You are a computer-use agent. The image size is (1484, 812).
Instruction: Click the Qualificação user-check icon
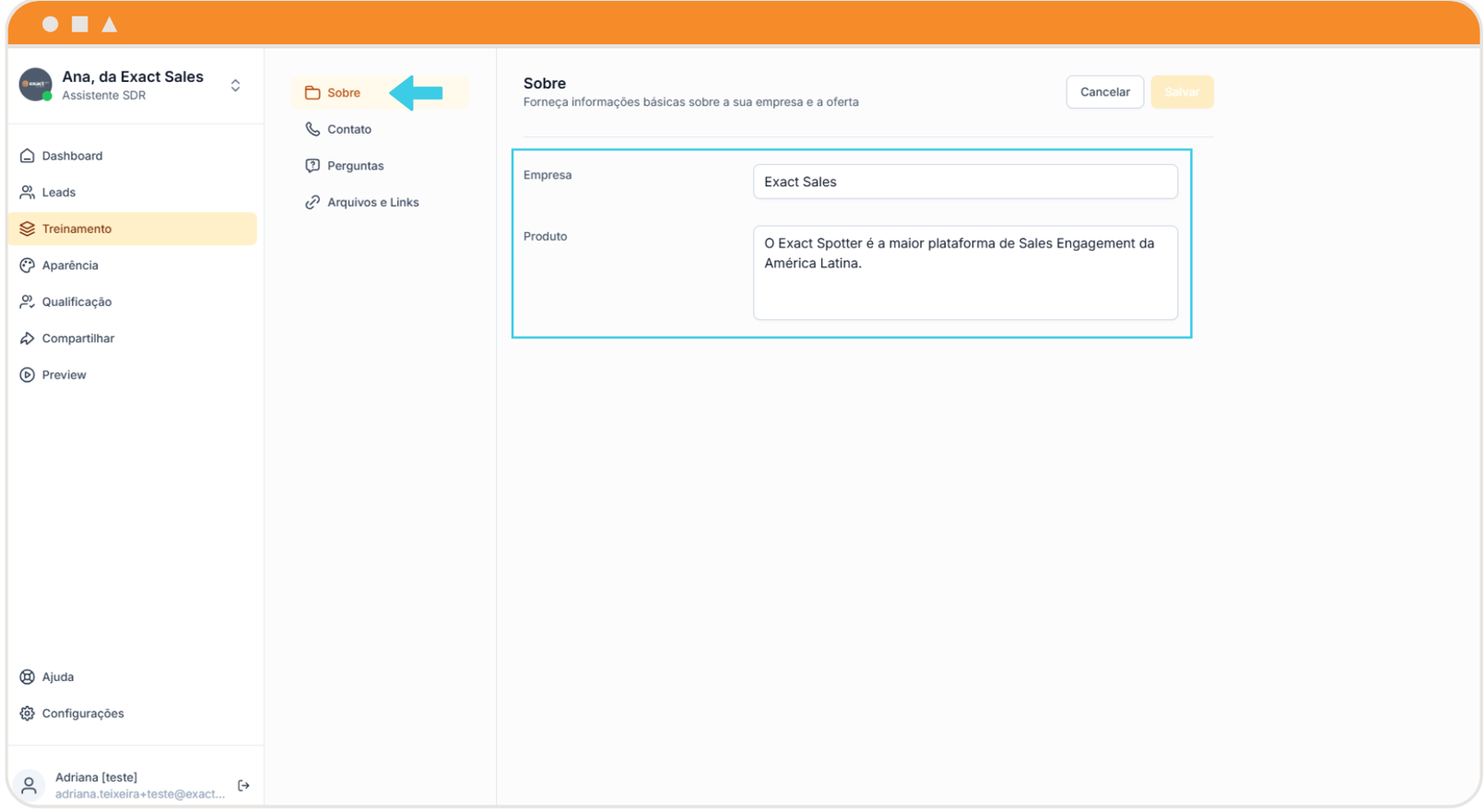click(x=27, y=302)
